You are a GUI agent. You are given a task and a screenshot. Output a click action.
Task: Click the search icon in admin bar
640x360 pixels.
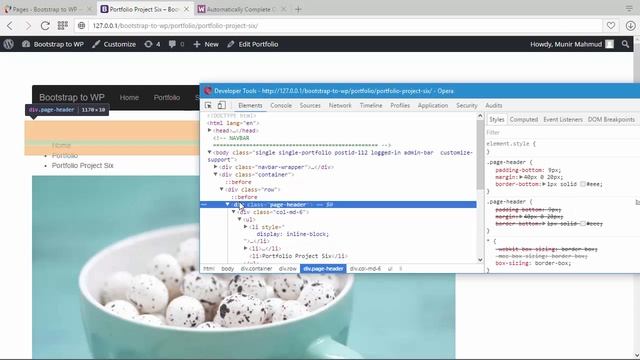[x=625, y=44]
